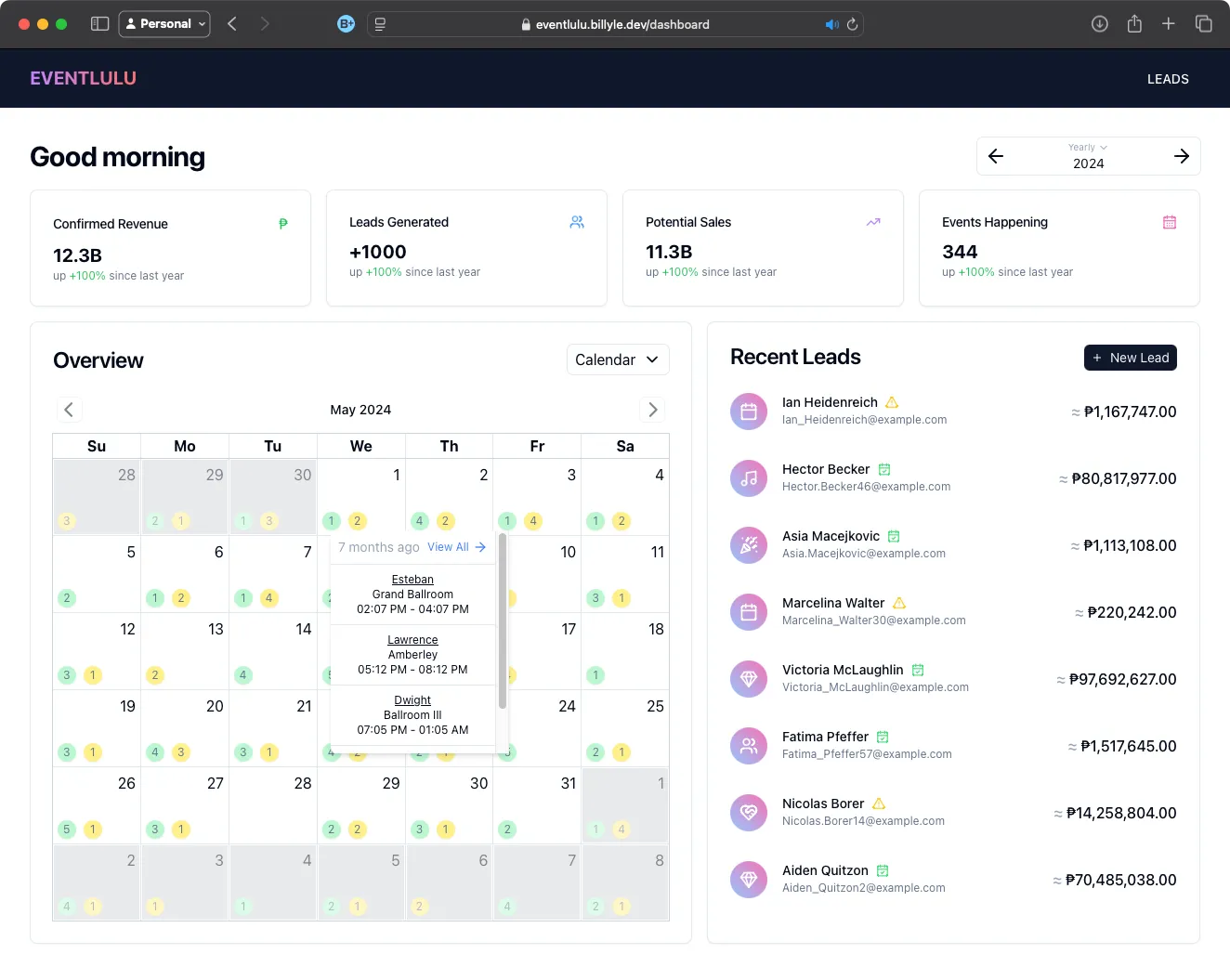The image size is (1230, 980).
Task: Click the music note icon beside Hector Becker
Action: coord(749,478)
